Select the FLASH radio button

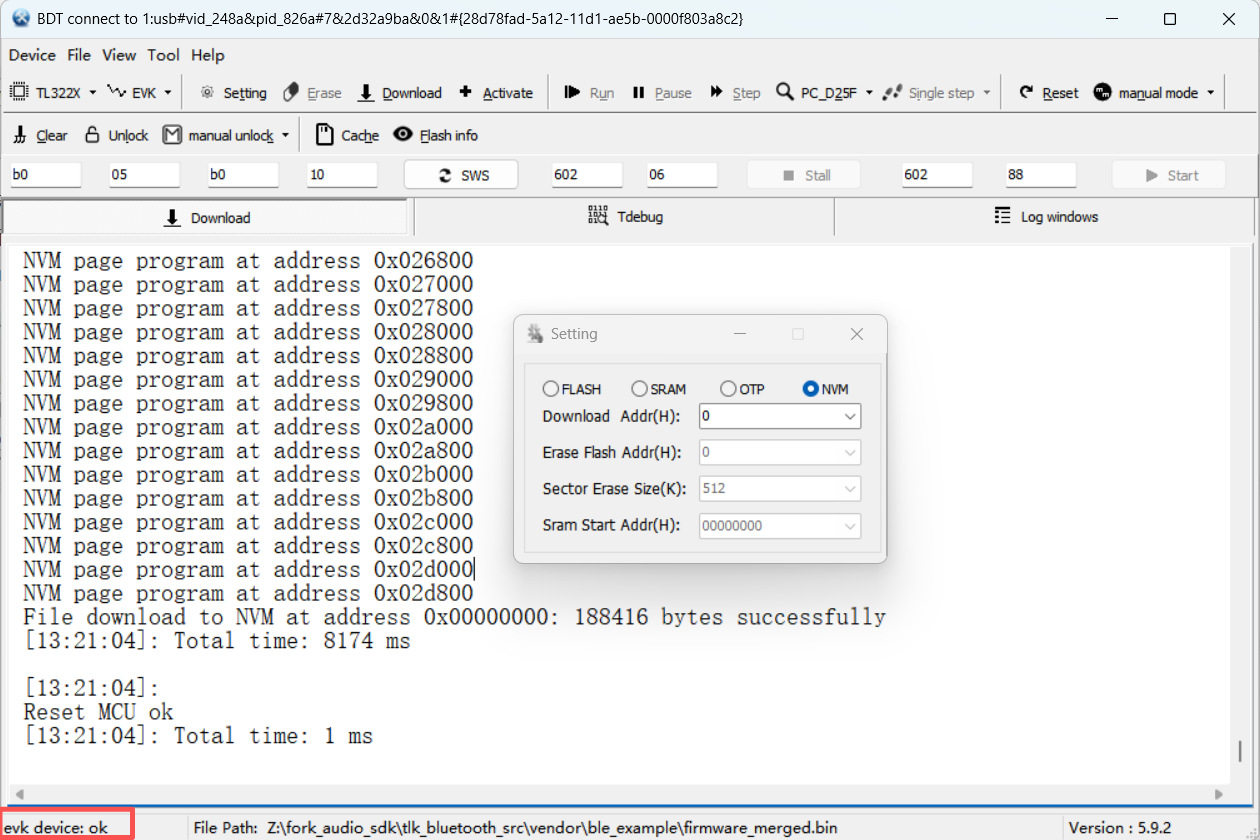pyautogui.click(x=551, y=389)
